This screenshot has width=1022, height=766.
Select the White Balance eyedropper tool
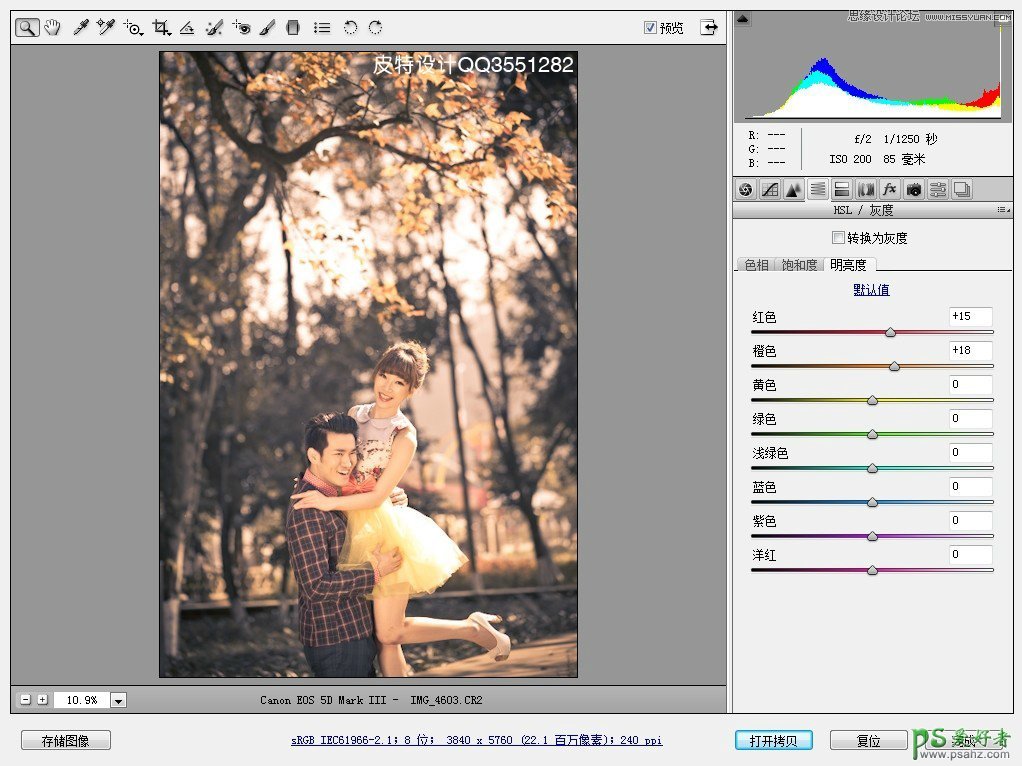tap(81, 28)
